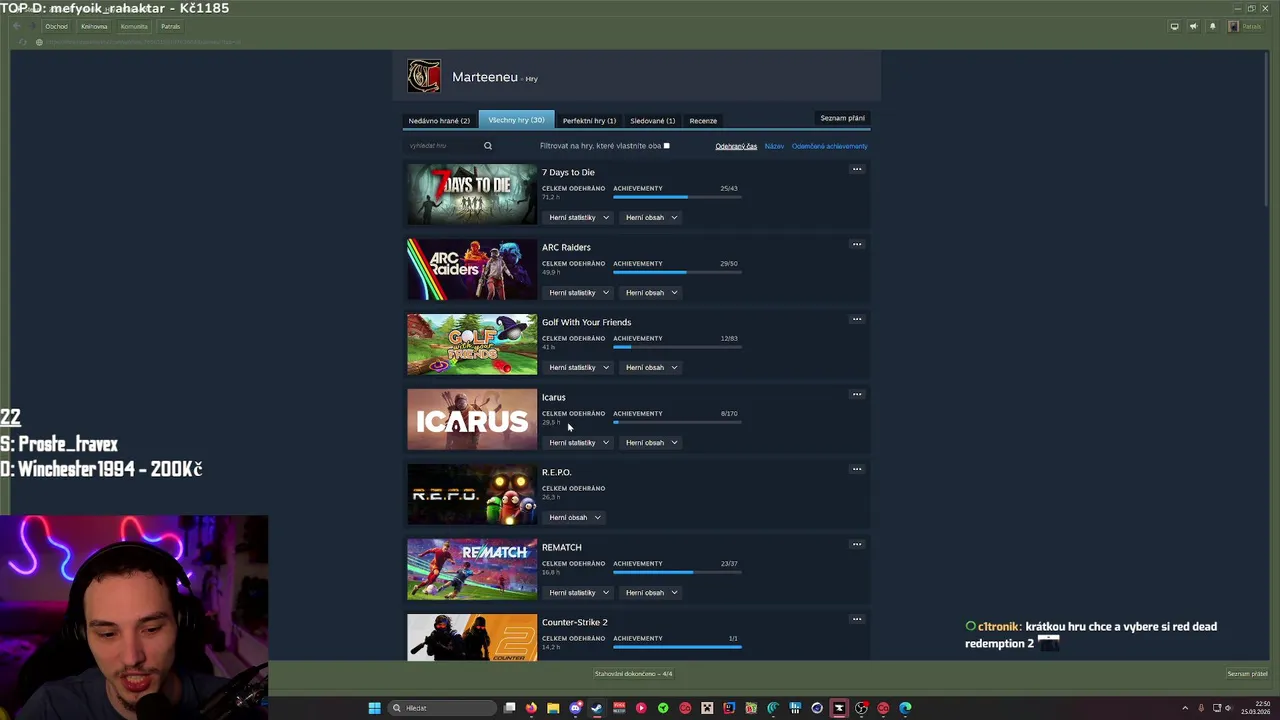Open options menu for 7 Days to Die
Screen dimensions: 1280x720
click(856, 169)
